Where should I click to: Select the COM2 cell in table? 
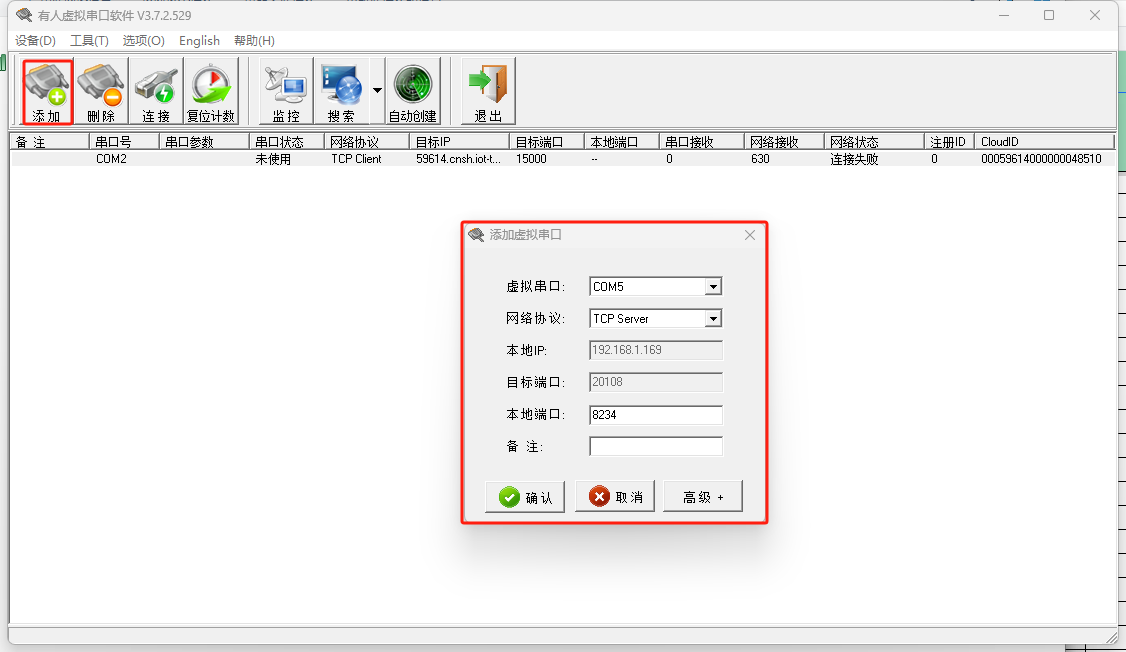click(x=111, y=159)
